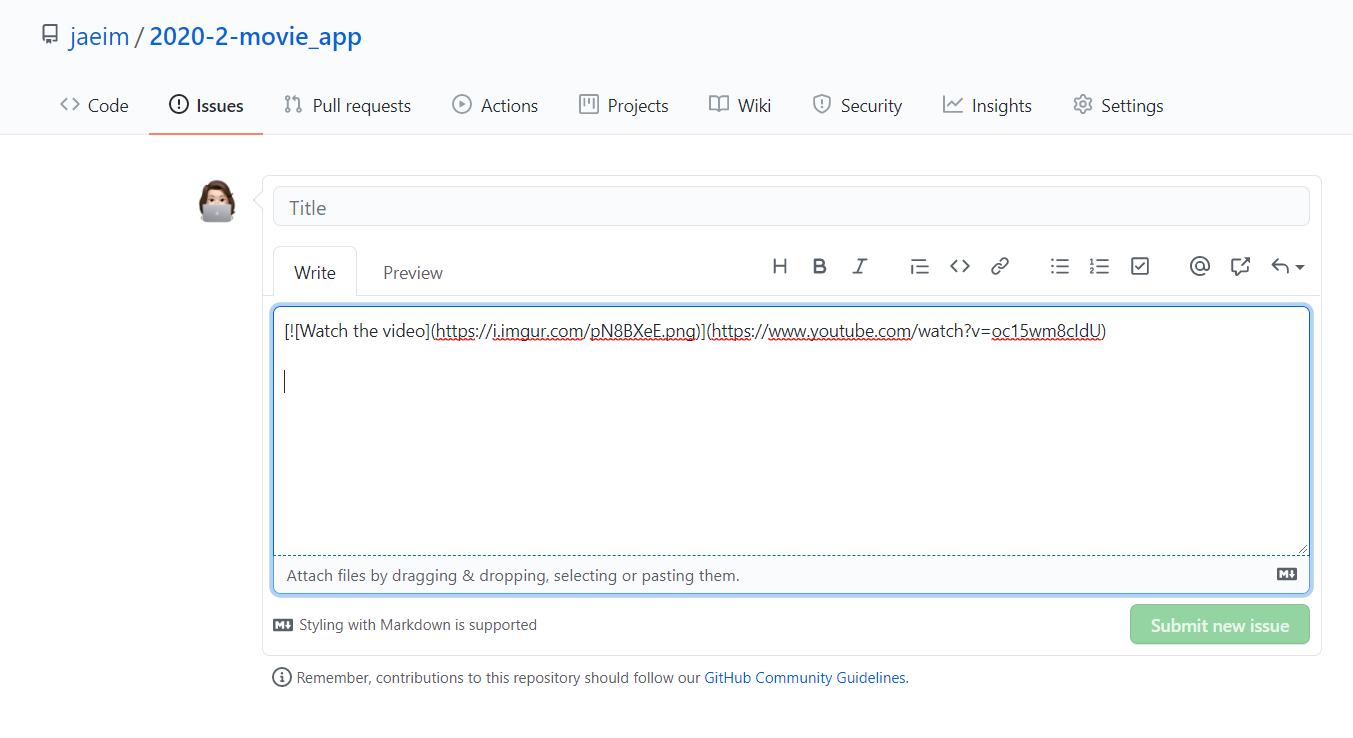Viewport: 1353px width, 738px height.
Task: Click the heading formatting icon
Action: click(x=780, y=266)
